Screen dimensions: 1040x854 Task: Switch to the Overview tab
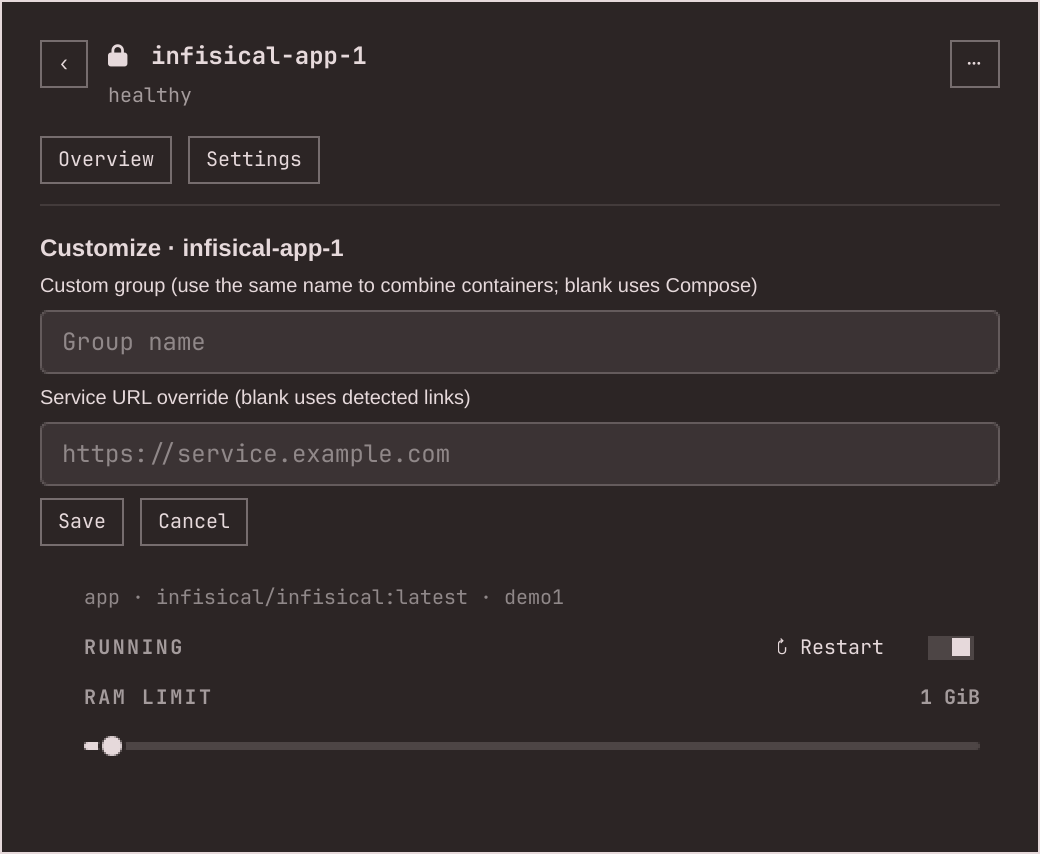click(106, 160)
